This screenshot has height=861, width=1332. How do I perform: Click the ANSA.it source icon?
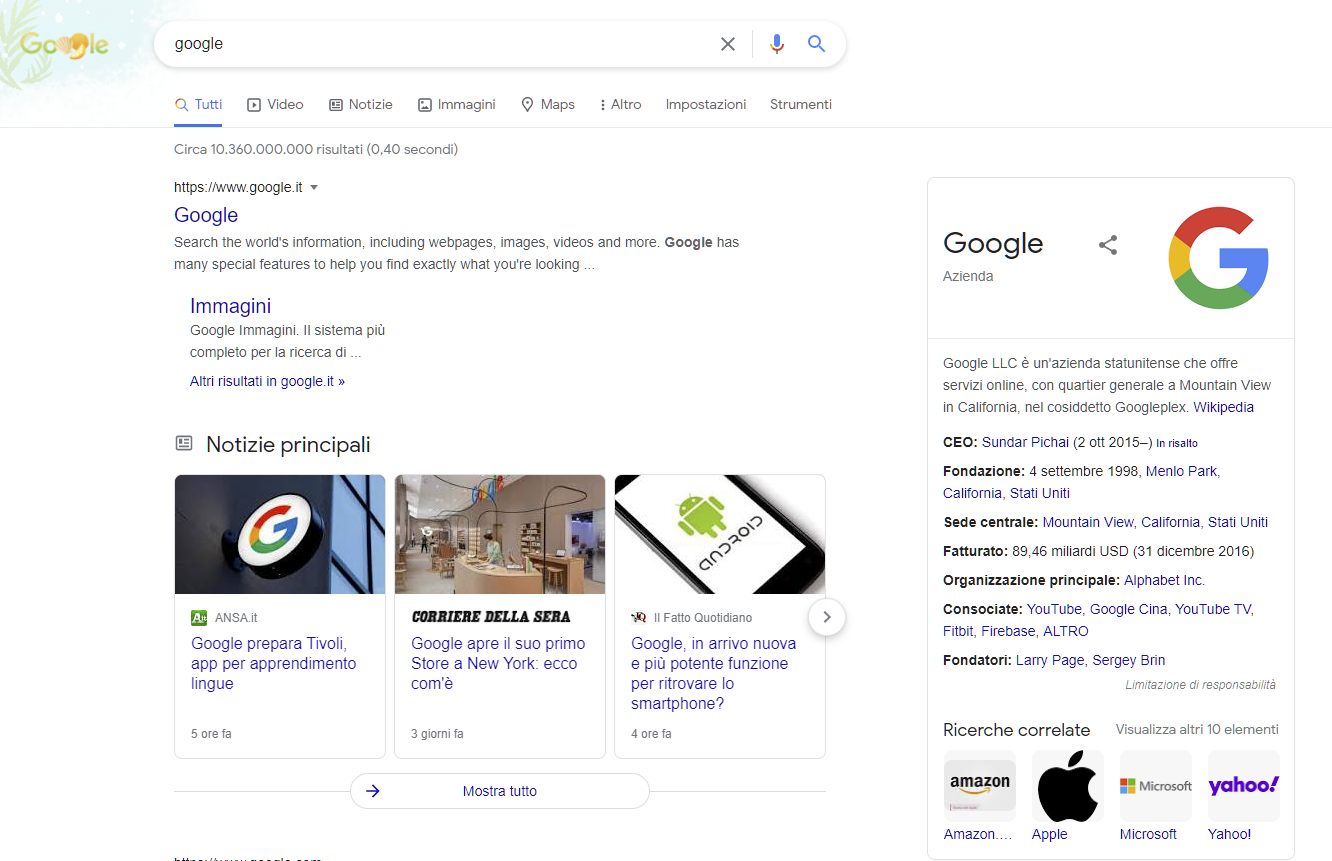pyautogui.click(x=199, y=618)
